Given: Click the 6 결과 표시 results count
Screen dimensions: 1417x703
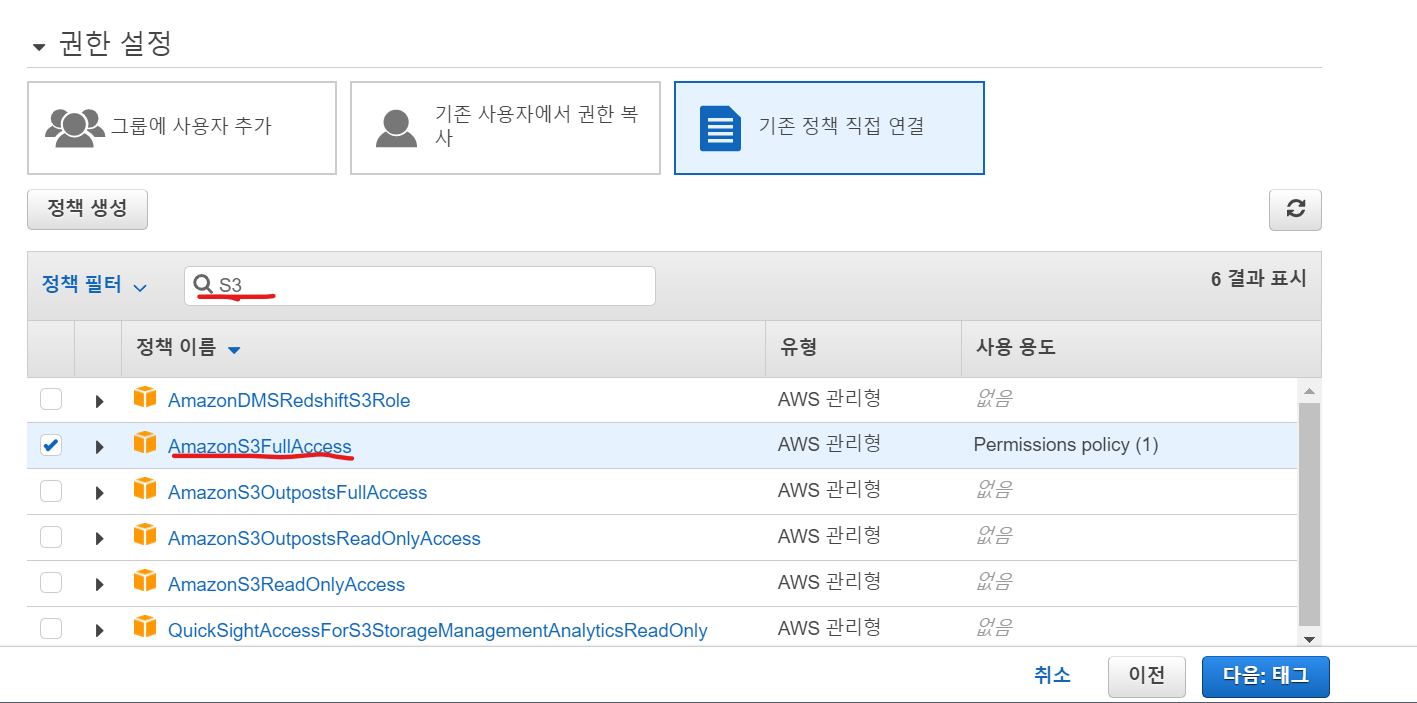Looking at the screenshot, I should [1258, 279].
